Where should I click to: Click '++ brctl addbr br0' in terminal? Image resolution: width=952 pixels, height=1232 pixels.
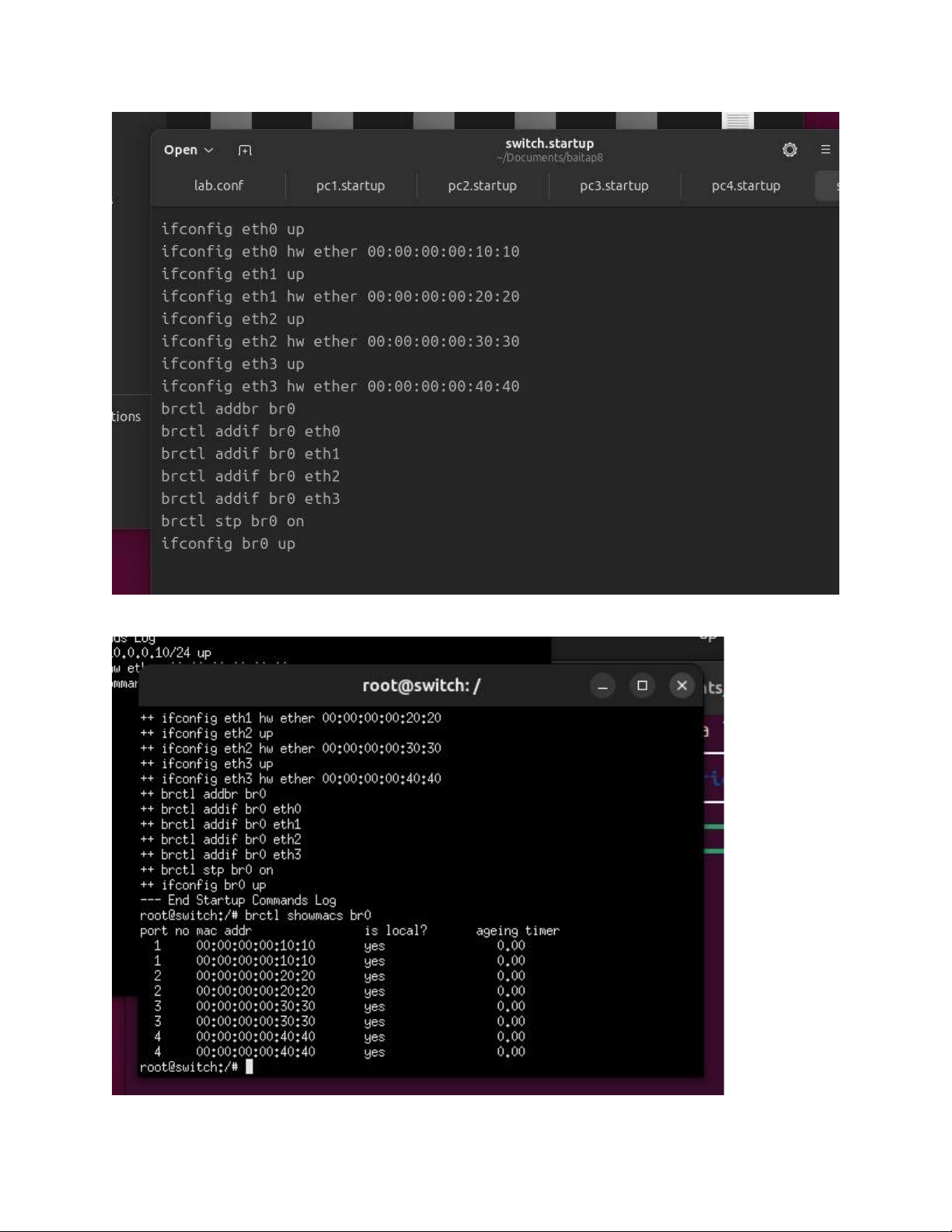click(203, 794)
